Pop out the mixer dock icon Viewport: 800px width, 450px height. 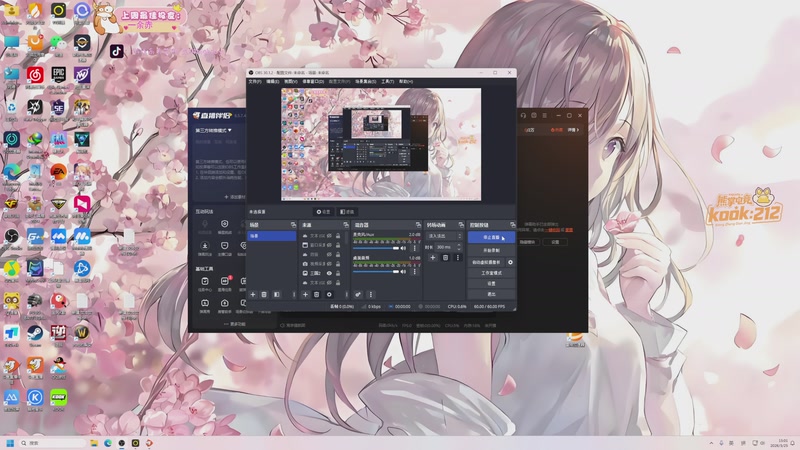coord(418,225)
